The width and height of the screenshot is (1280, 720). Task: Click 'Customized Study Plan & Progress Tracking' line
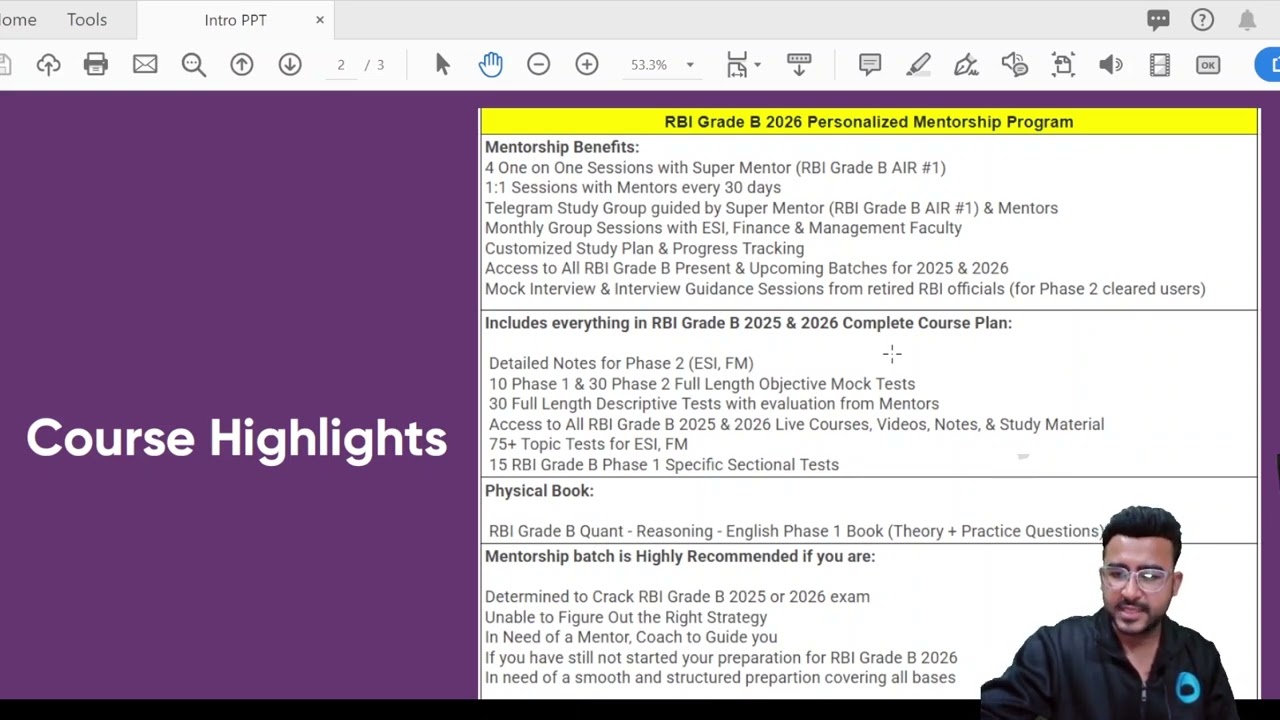645,248
